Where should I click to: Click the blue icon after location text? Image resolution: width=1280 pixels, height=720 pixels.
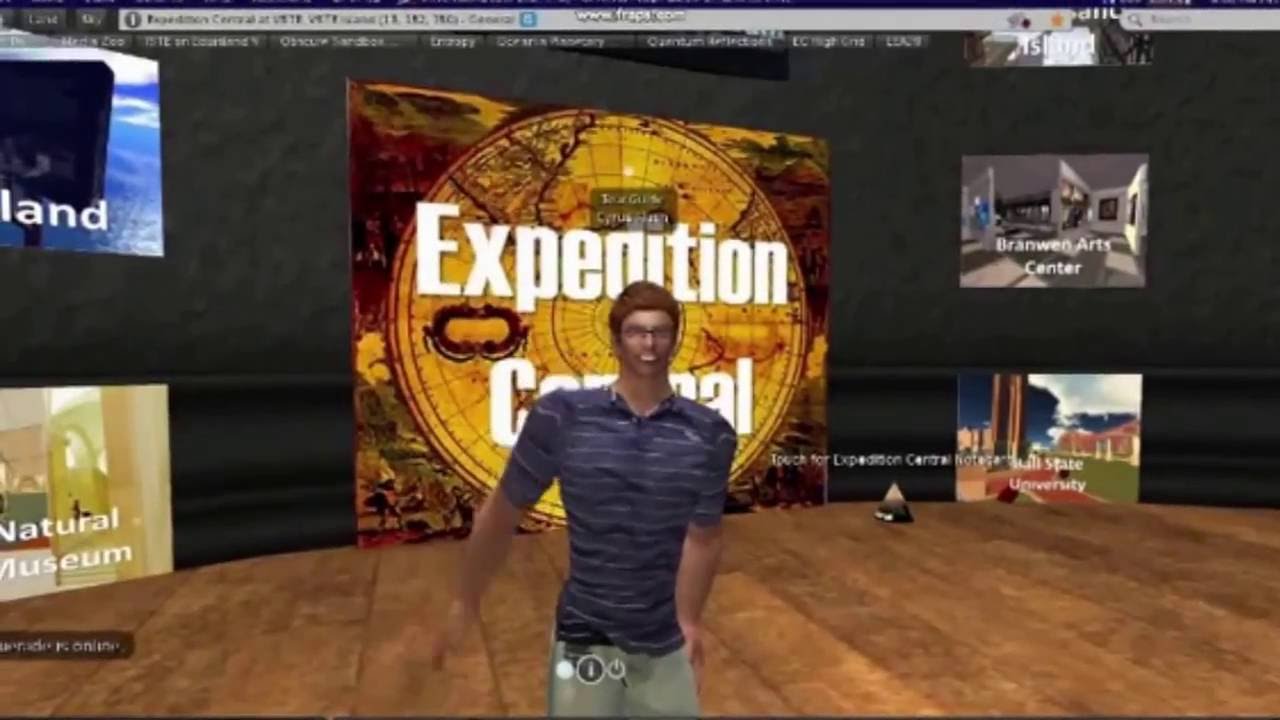coord(529,18)
